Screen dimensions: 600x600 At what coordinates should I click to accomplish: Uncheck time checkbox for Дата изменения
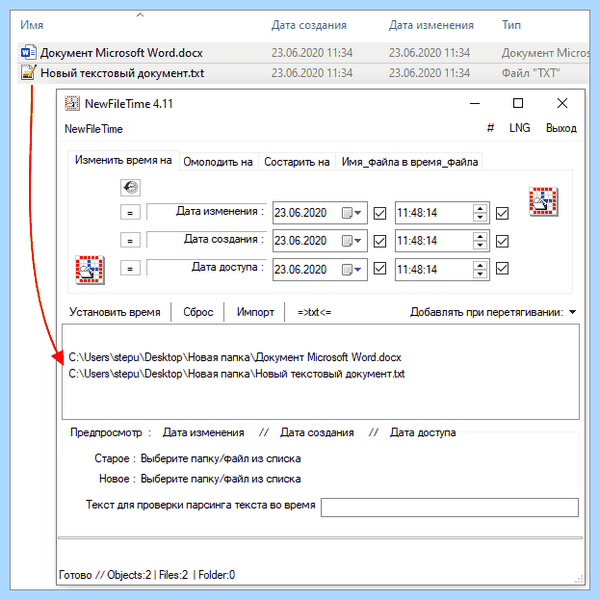[502, 213]
